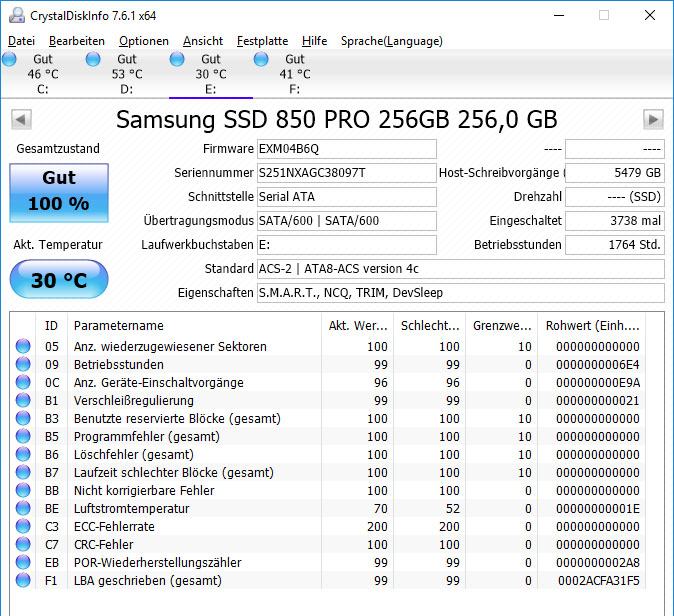Viewport: 674px width, 616px height.
Task: Select the E: drive status orb
Action: pyautogui.click(x=177, y=59)
